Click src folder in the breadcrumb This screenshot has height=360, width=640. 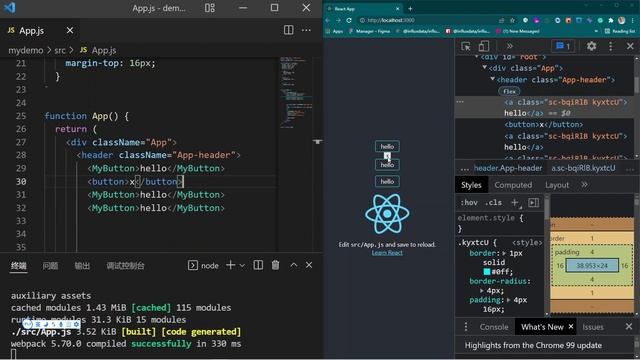point(60,50)
